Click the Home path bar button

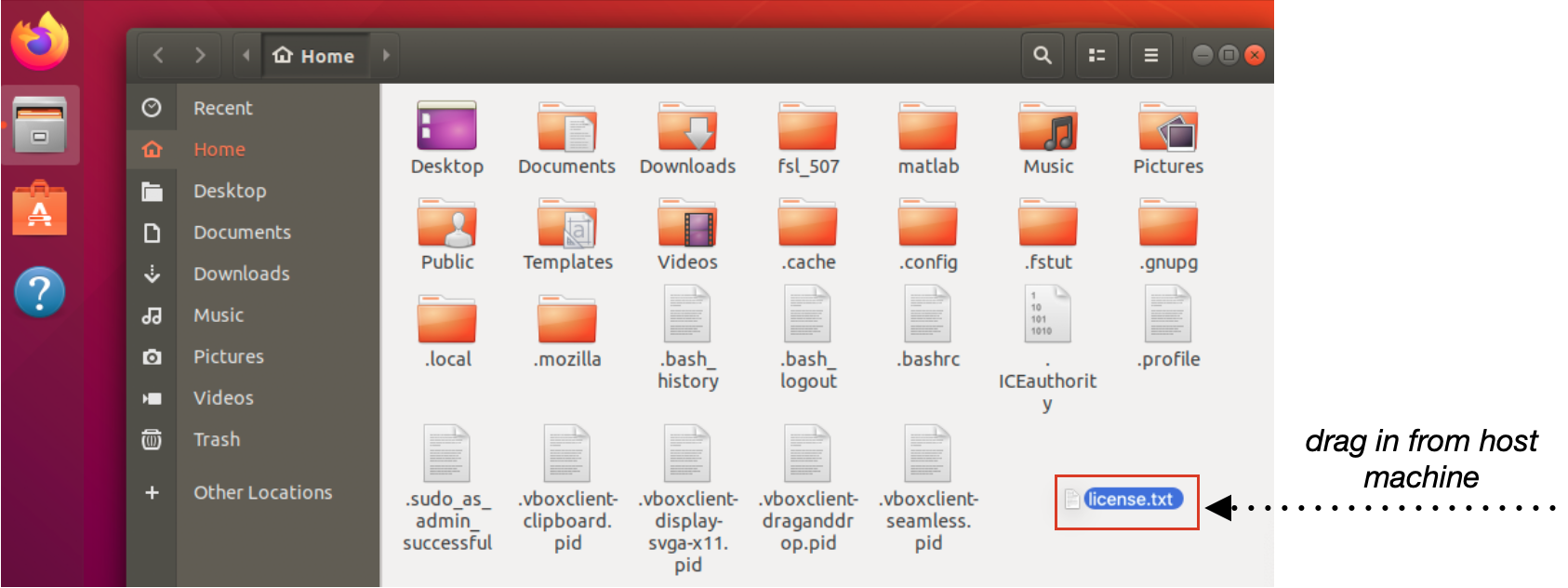click(x=314, y=56)
